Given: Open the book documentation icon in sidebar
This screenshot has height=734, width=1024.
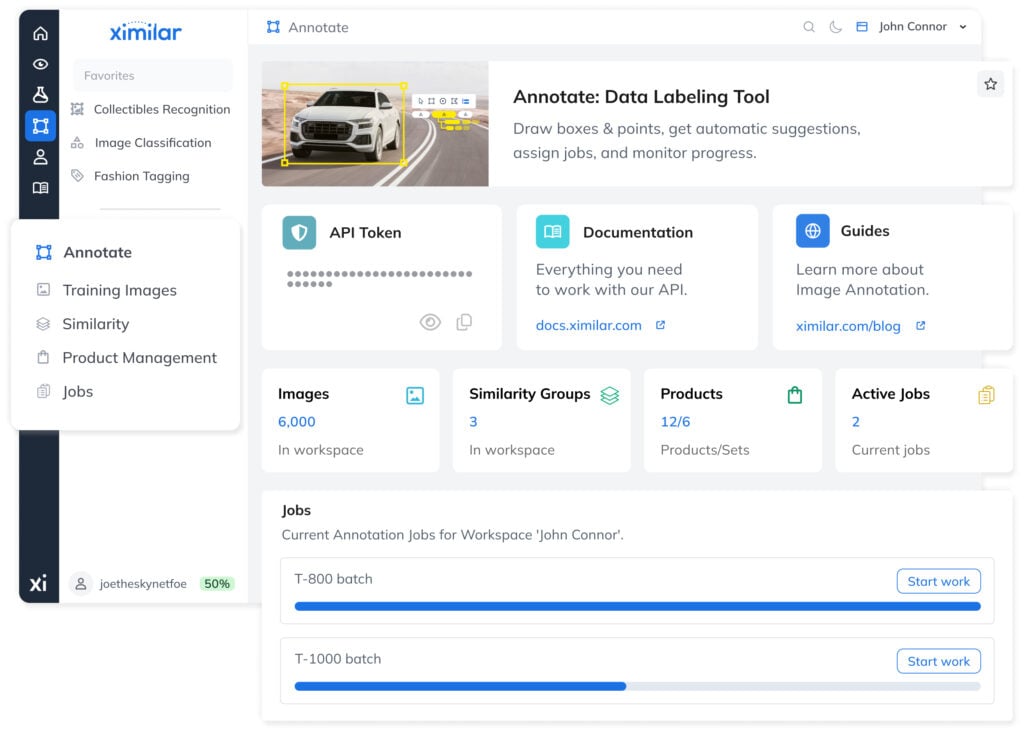Looking at the screenshot, I should point(40,188).
